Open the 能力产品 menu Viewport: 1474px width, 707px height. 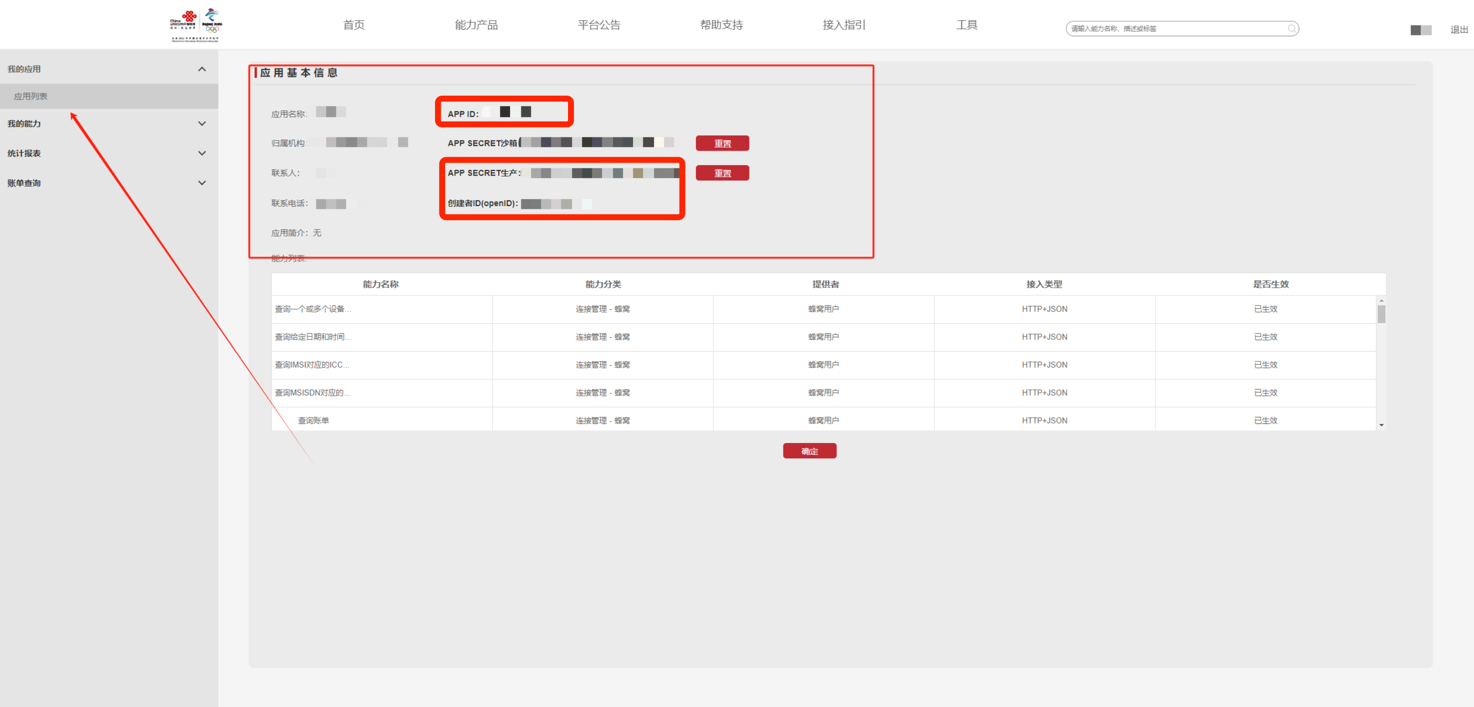476,25
